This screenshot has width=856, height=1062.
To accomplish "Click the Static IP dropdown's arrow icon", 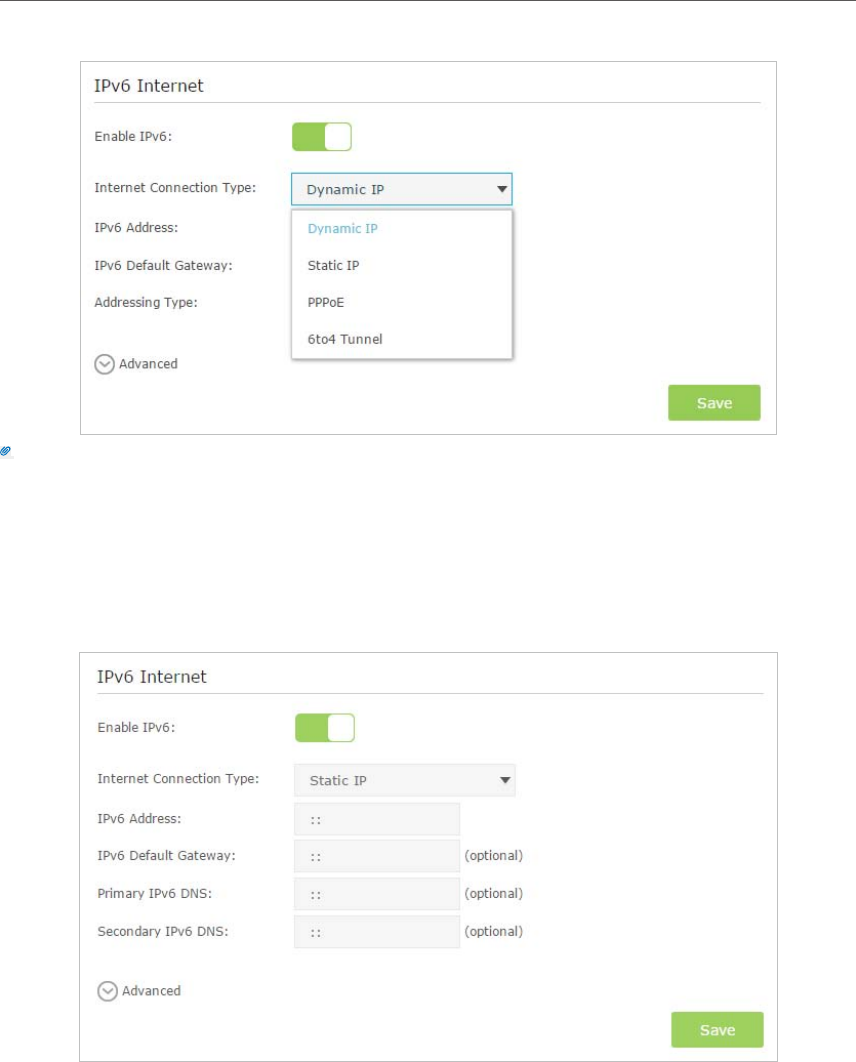I will (505, 780).
